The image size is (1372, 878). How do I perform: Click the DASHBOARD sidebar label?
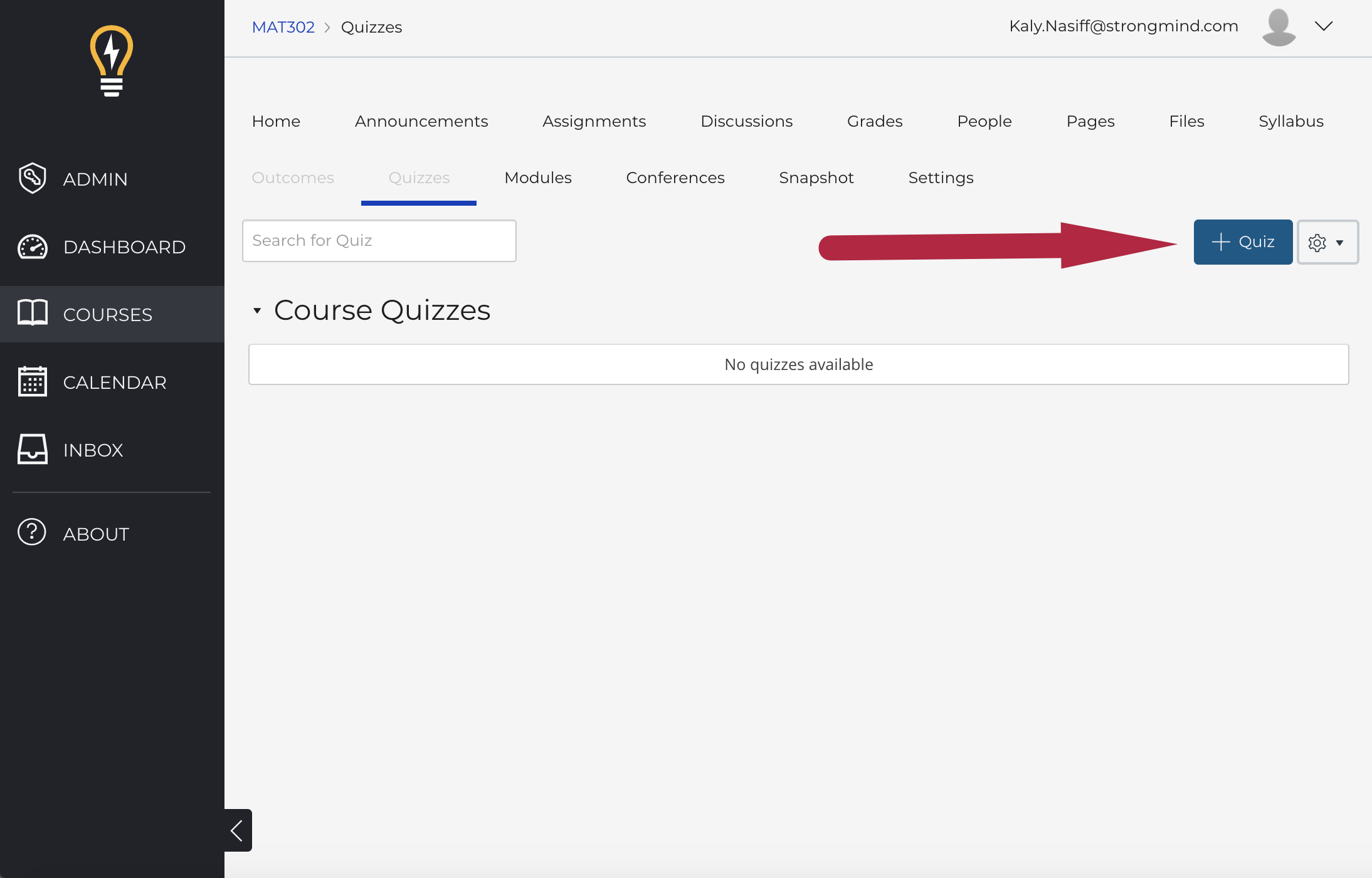pos(124,247)
